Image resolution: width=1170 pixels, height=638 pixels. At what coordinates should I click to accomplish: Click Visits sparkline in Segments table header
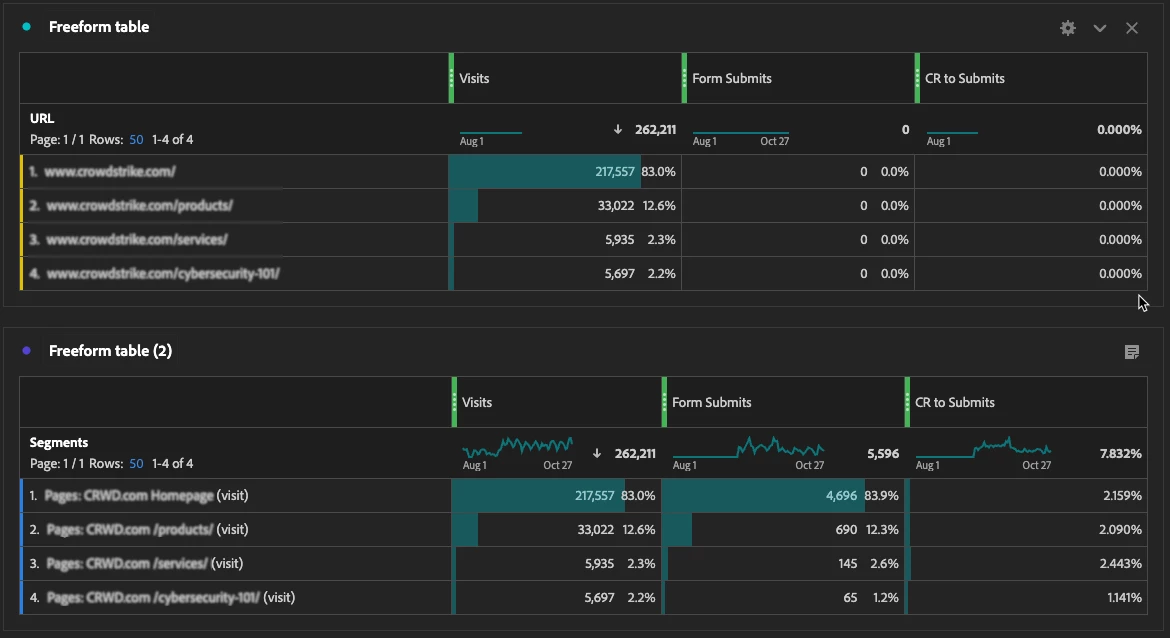[x=517, y=447]
